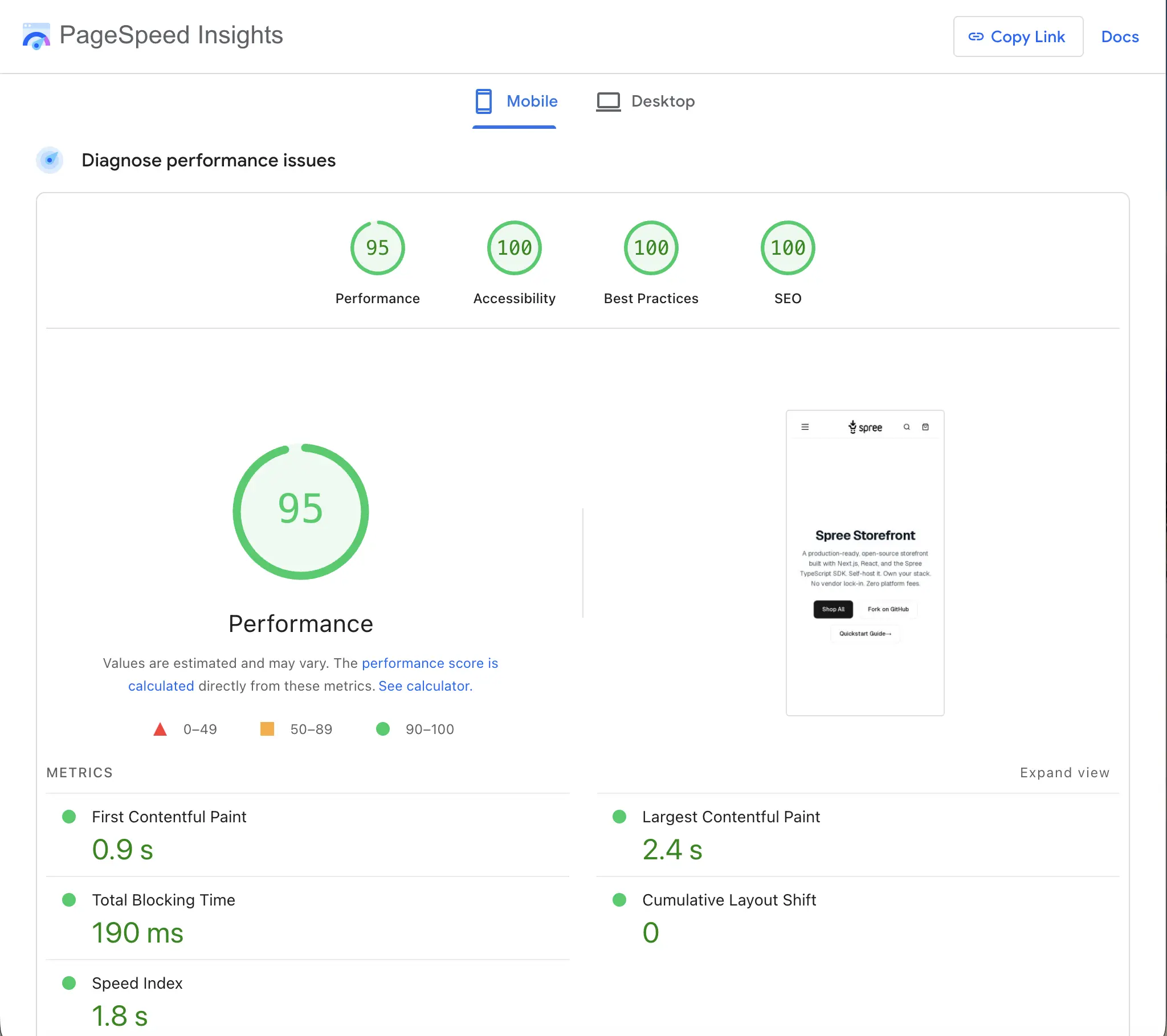Click the Accessibility score gauge showing 100
This screenshot has height=1036, width=1167.
[x=513, y=247]
